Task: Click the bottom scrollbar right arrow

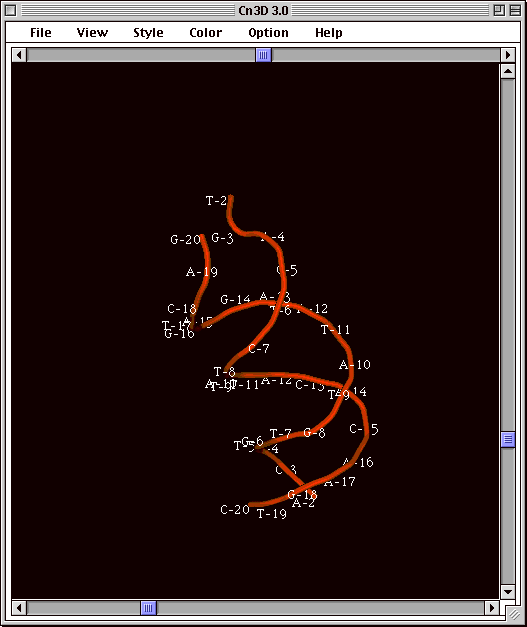Action: pyautogui.click(x=492, y=608)
